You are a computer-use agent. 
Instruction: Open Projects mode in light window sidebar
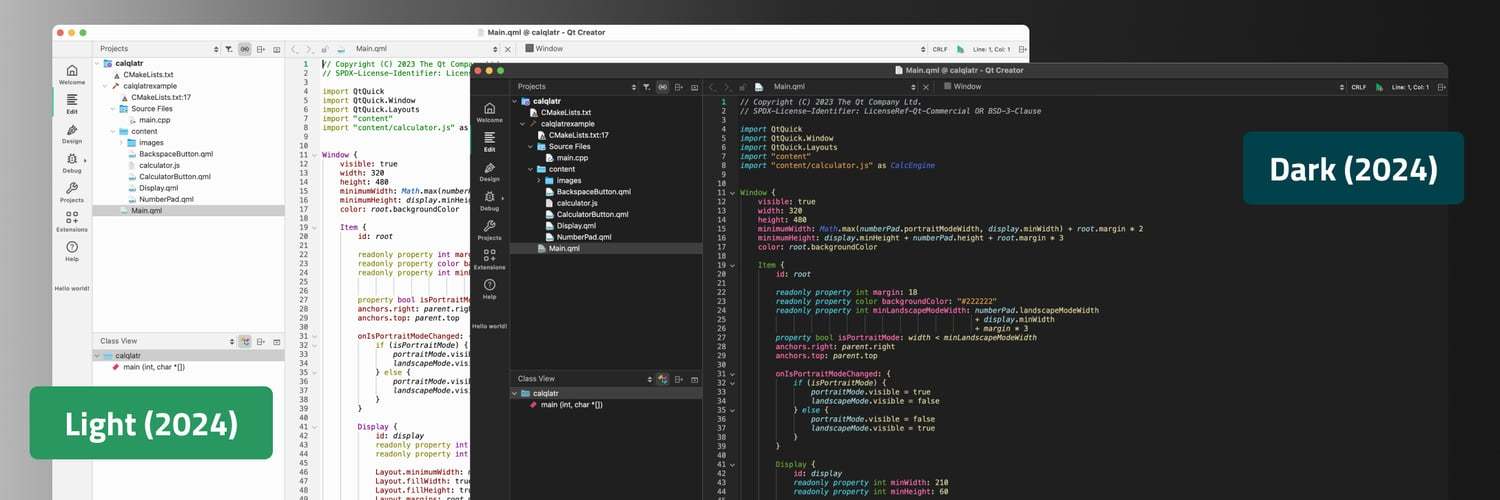pos(72,191)
